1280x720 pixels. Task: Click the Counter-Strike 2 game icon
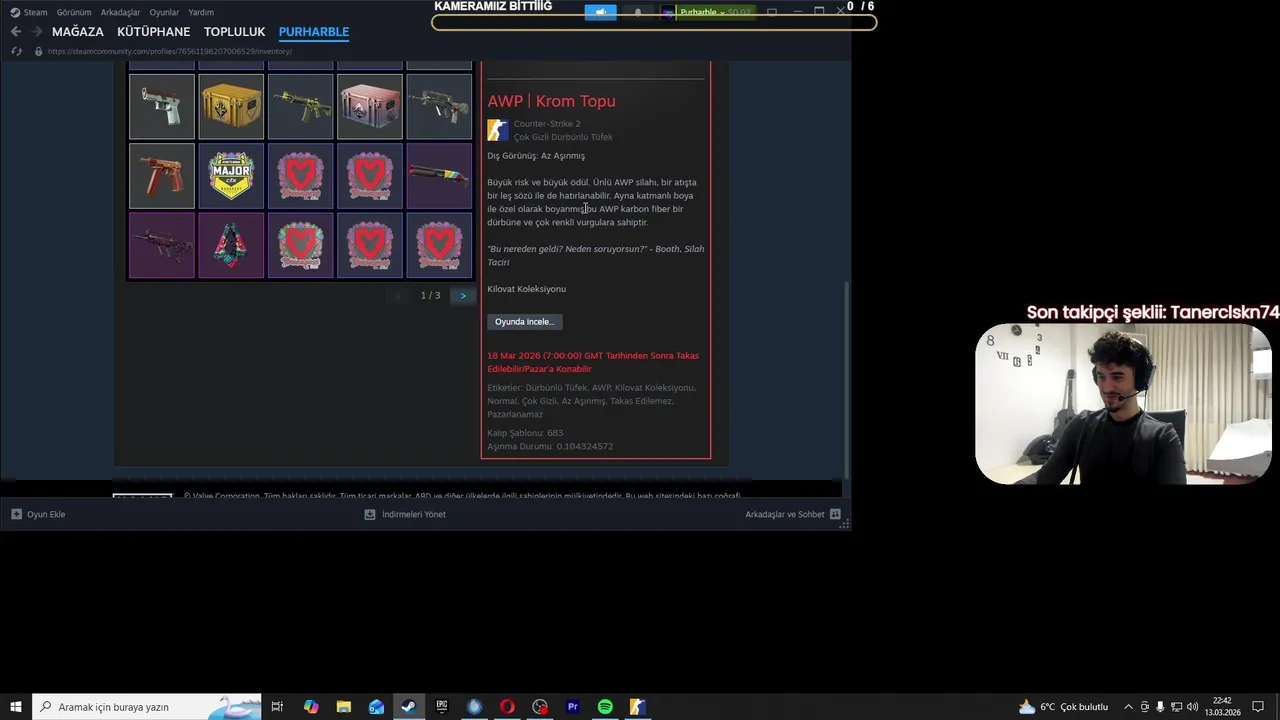(x=497, y=130)
